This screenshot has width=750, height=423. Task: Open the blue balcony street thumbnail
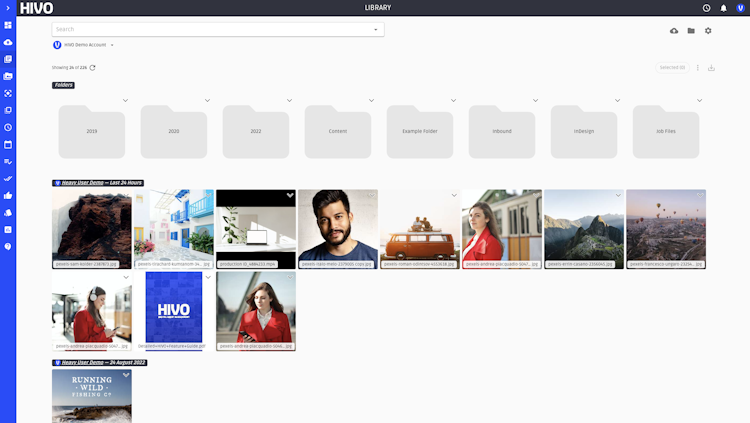pyautogui.click(x=174, y=229)
